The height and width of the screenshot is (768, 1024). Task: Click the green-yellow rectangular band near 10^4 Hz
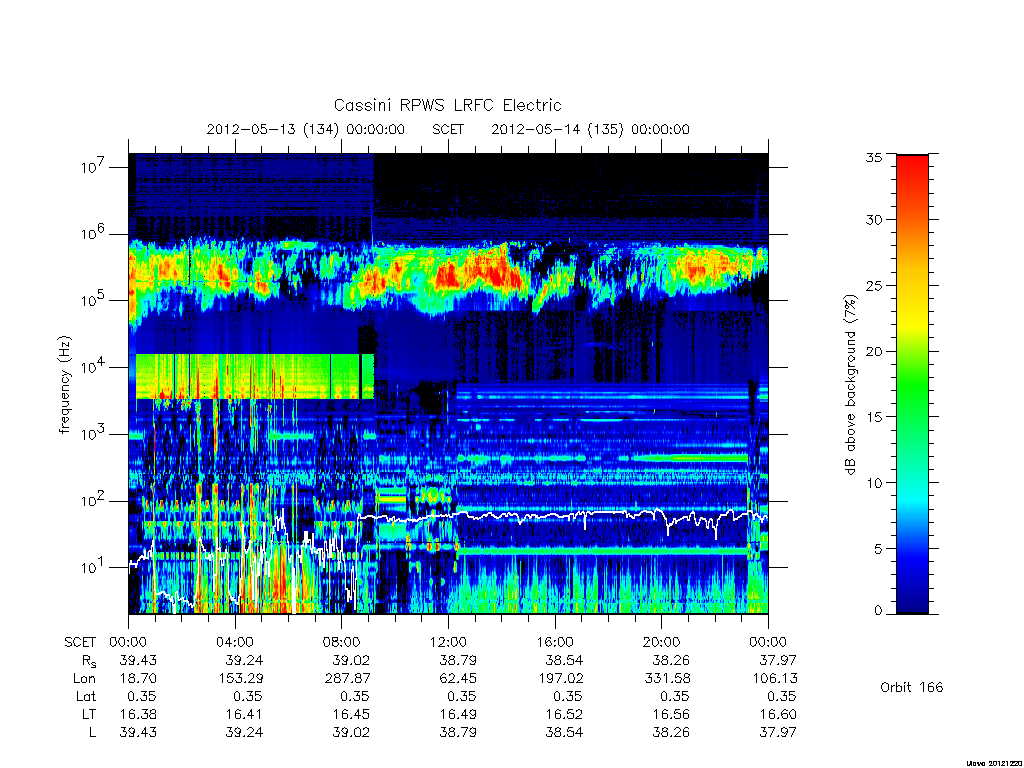tap(255, 377)
